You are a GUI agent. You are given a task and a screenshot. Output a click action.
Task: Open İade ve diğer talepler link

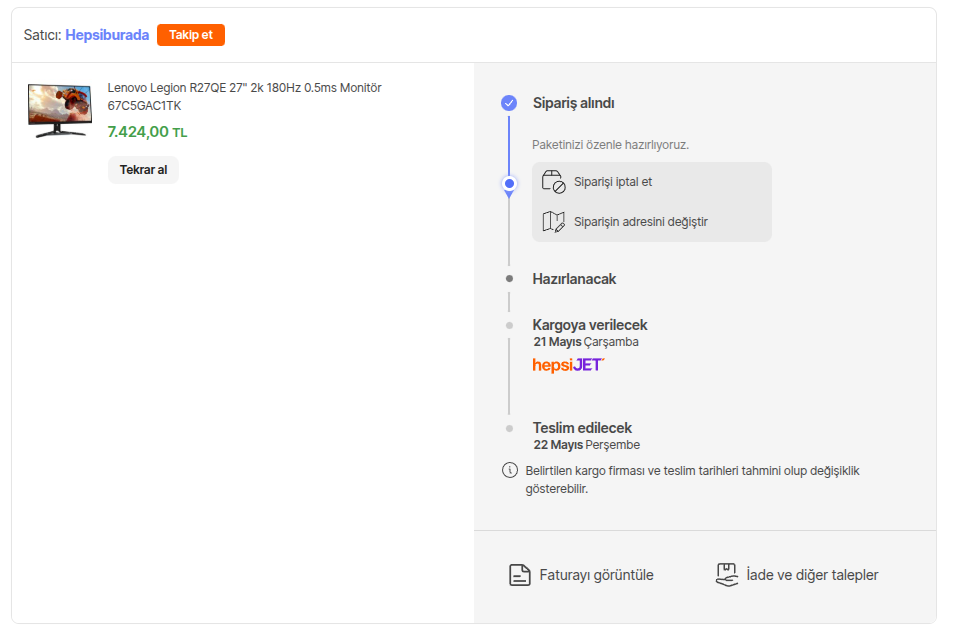click(812, 575)
